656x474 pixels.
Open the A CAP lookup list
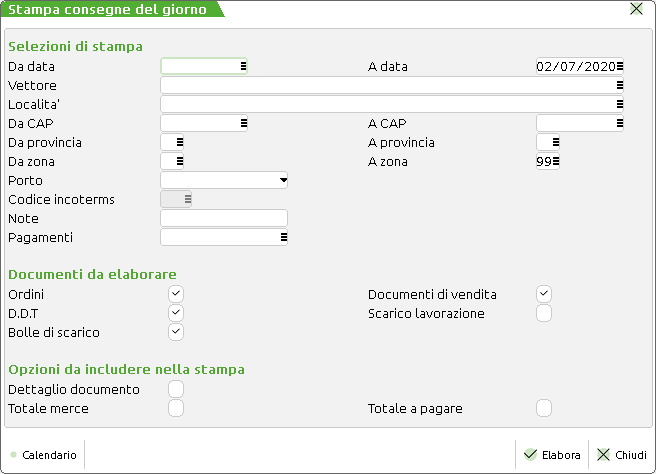click(x=620, y=124)
